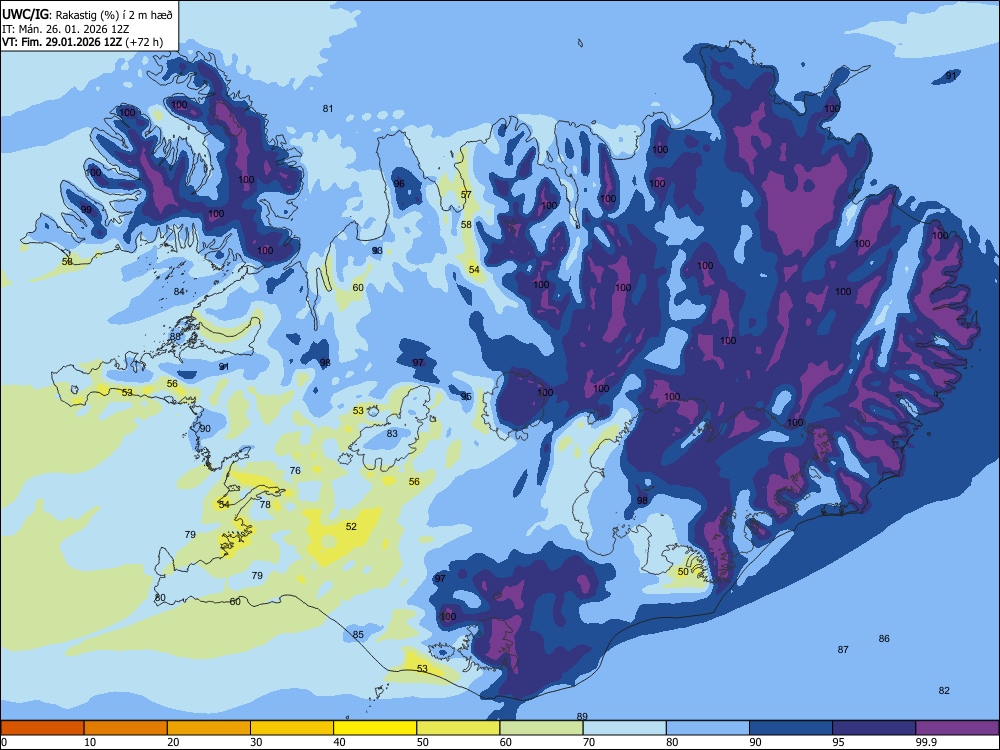Select the golden 30–40 legend swatch
The image size is (1000, 750).
click(292, 728)
